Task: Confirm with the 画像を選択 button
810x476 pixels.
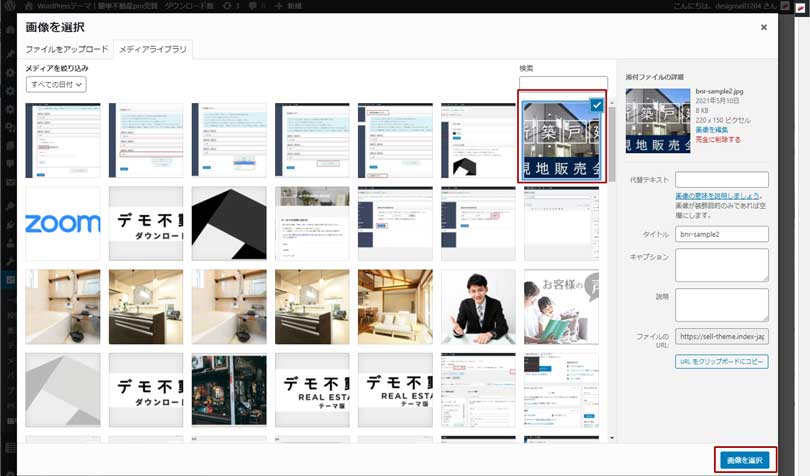Action: click(x=745, y=459)
